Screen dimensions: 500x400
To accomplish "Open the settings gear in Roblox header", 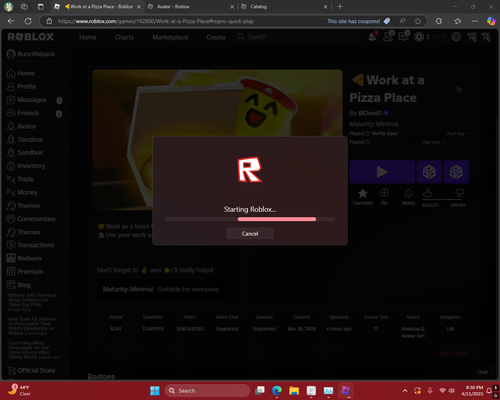I will pos(456,37).
